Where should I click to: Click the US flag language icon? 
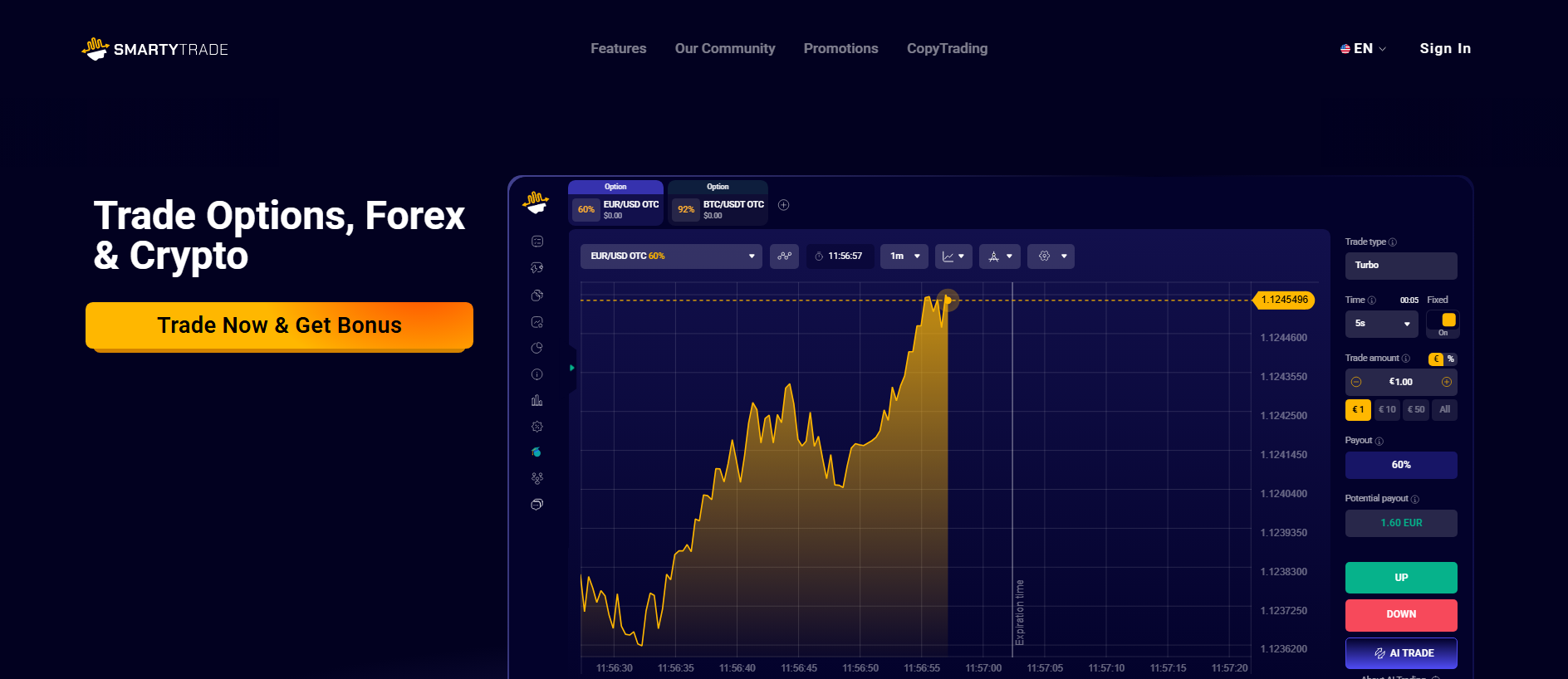tap(1345, 49)
